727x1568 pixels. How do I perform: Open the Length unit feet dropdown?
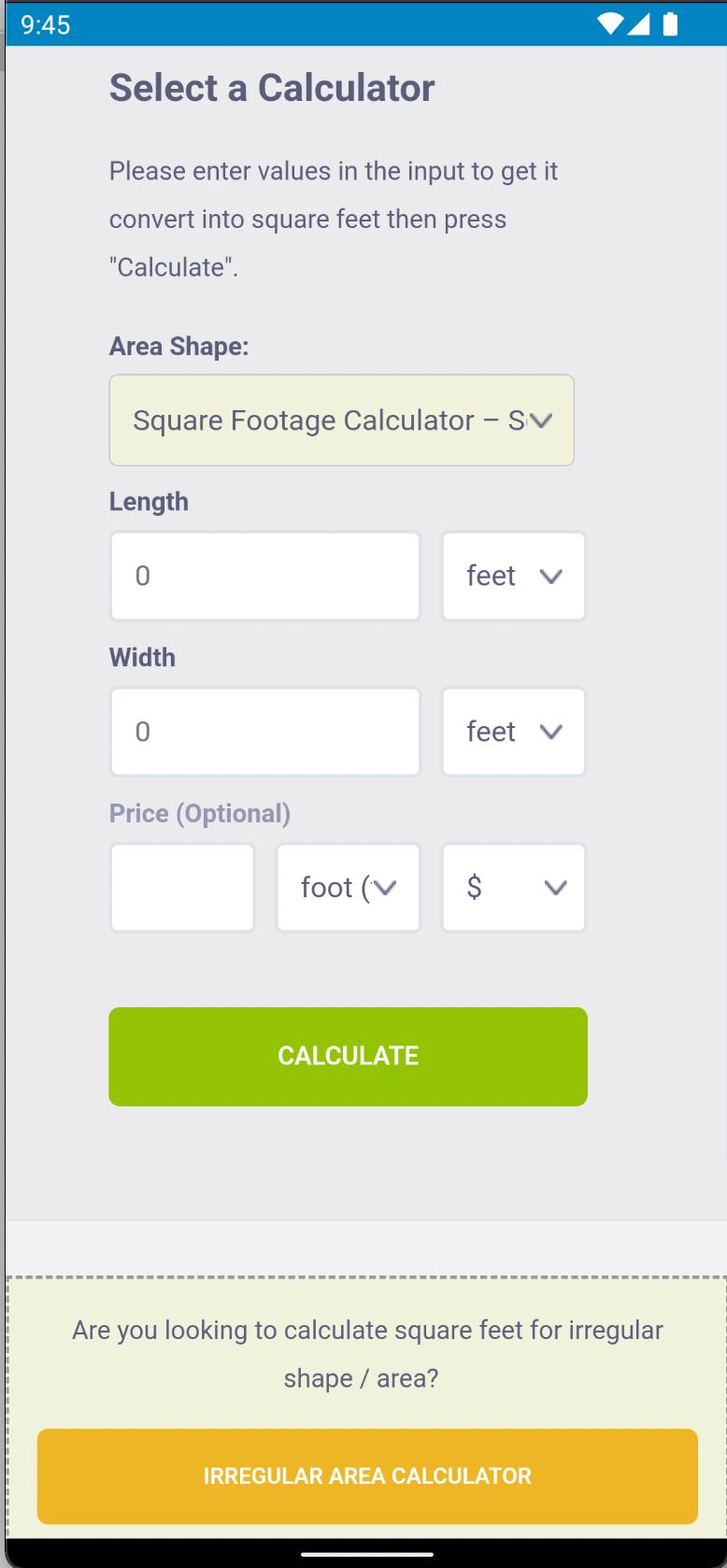coord(513,576)
